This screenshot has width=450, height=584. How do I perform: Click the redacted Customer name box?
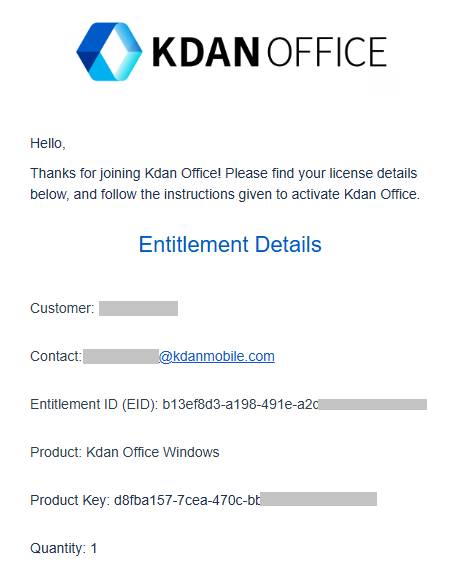[x=138, y=308]
